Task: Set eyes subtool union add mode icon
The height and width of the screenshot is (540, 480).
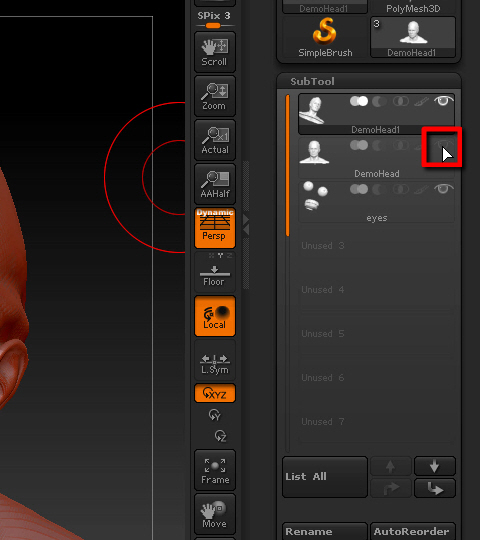Action: [x=359, y=189]
